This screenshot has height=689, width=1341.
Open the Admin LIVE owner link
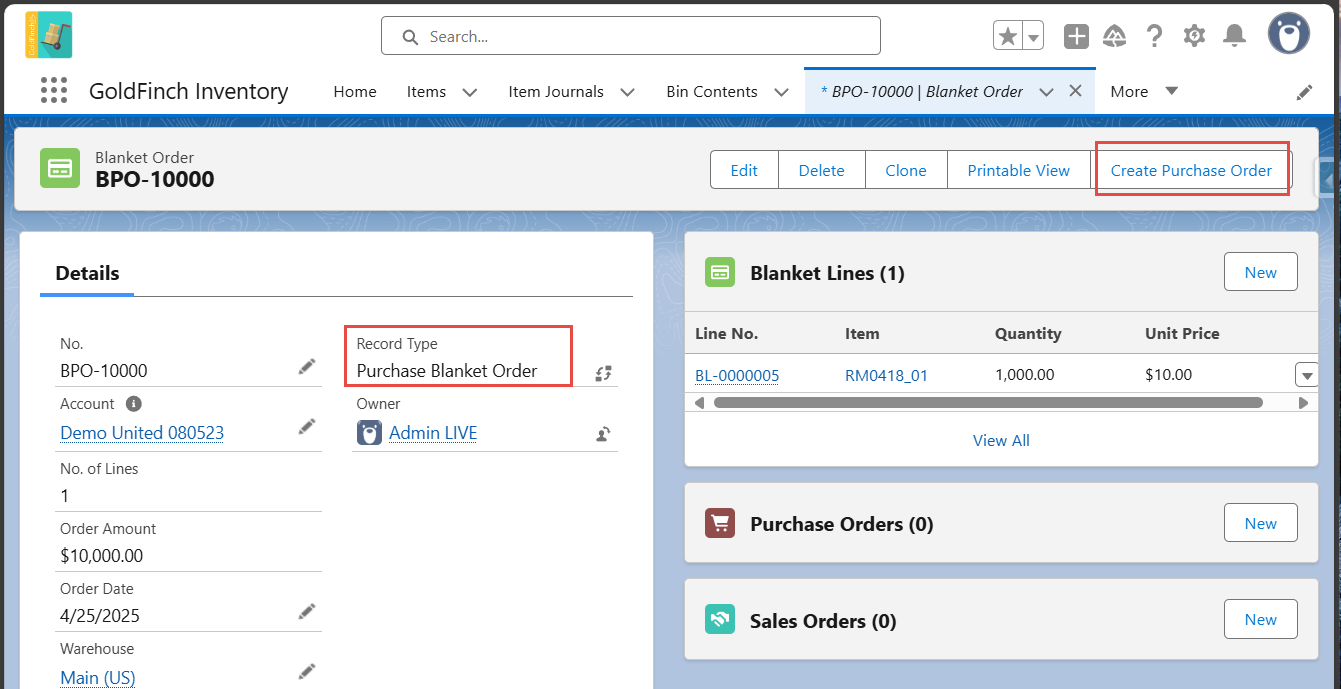click(x=433, y=433)
